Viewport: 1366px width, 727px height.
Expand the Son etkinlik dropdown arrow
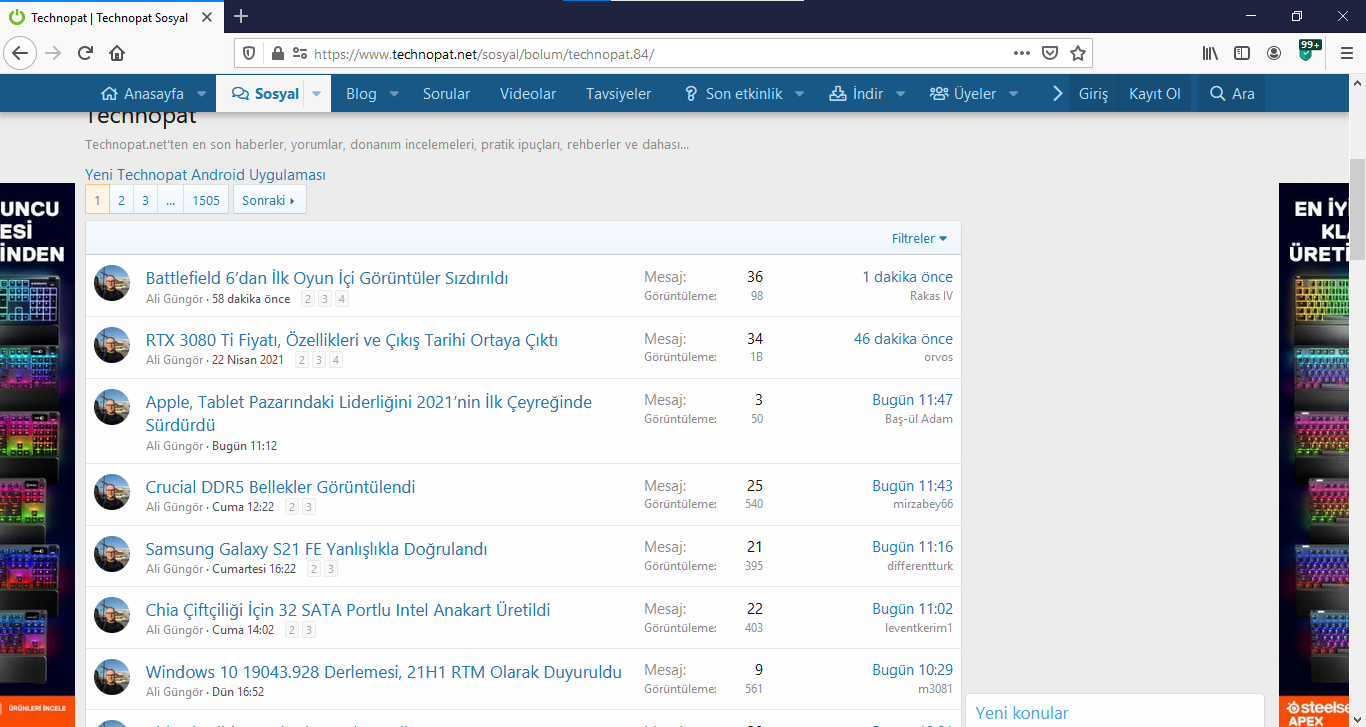pyautogui.click(x=800, y=94)
